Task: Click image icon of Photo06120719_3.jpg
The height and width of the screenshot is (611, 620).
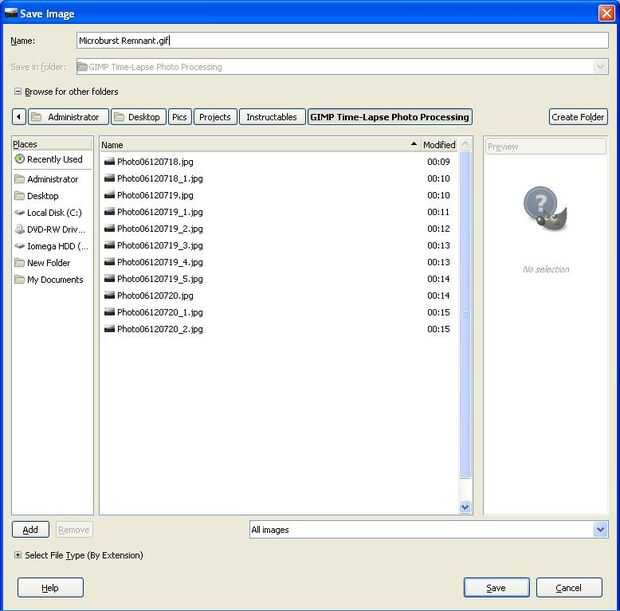Action: click(x=110, y=246)
